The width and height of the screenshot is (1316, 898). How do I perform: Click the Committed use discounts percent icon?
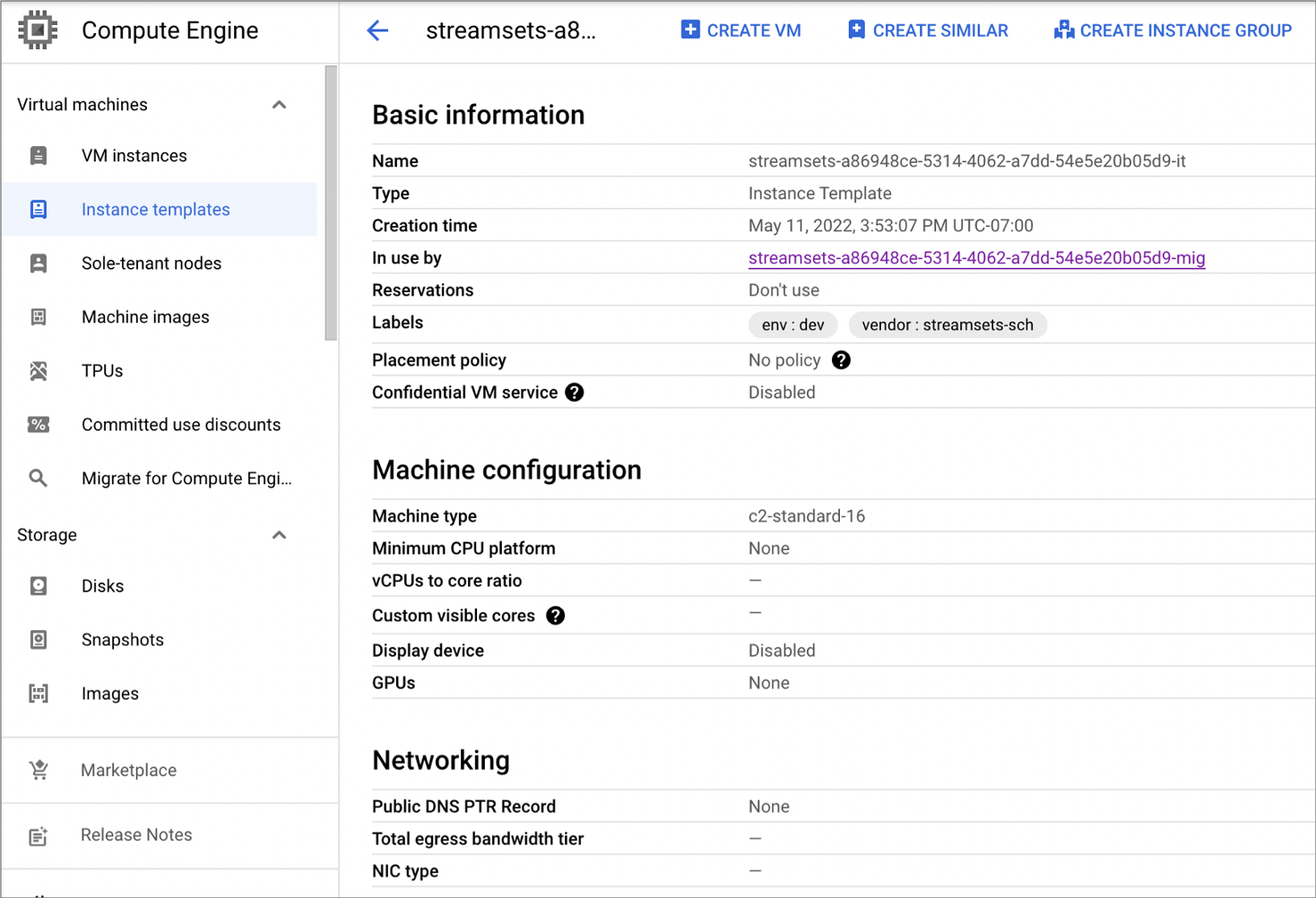(39, 425)
